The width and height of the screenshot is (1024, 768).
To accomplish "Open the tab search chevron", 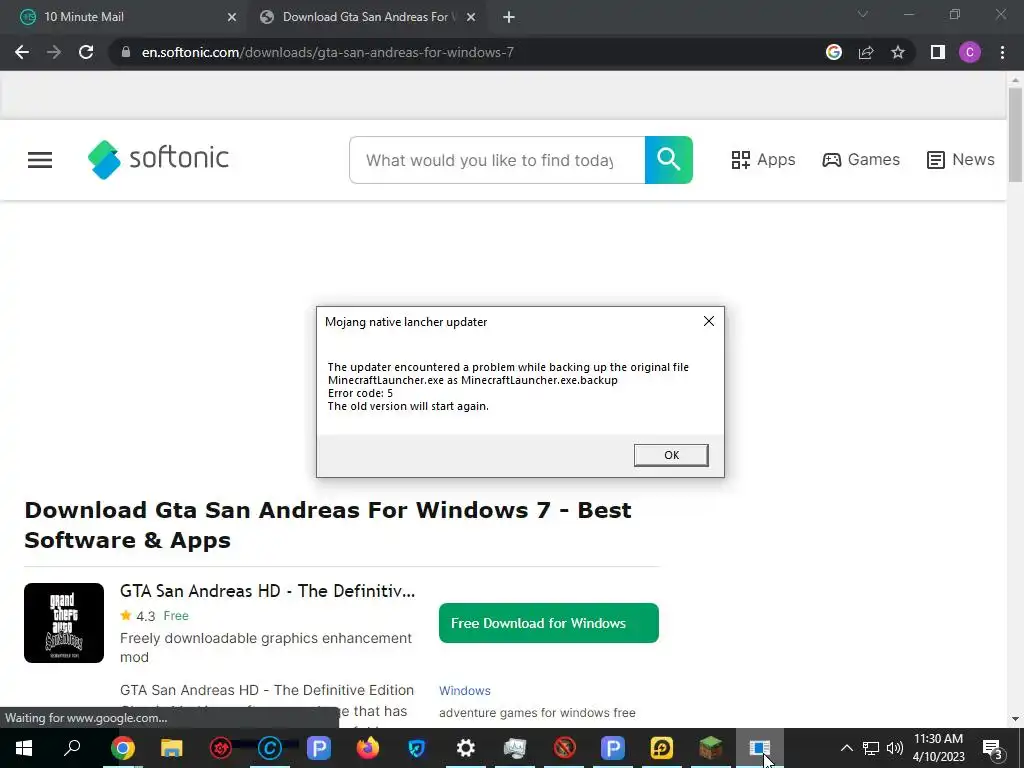I will point(863,14).
